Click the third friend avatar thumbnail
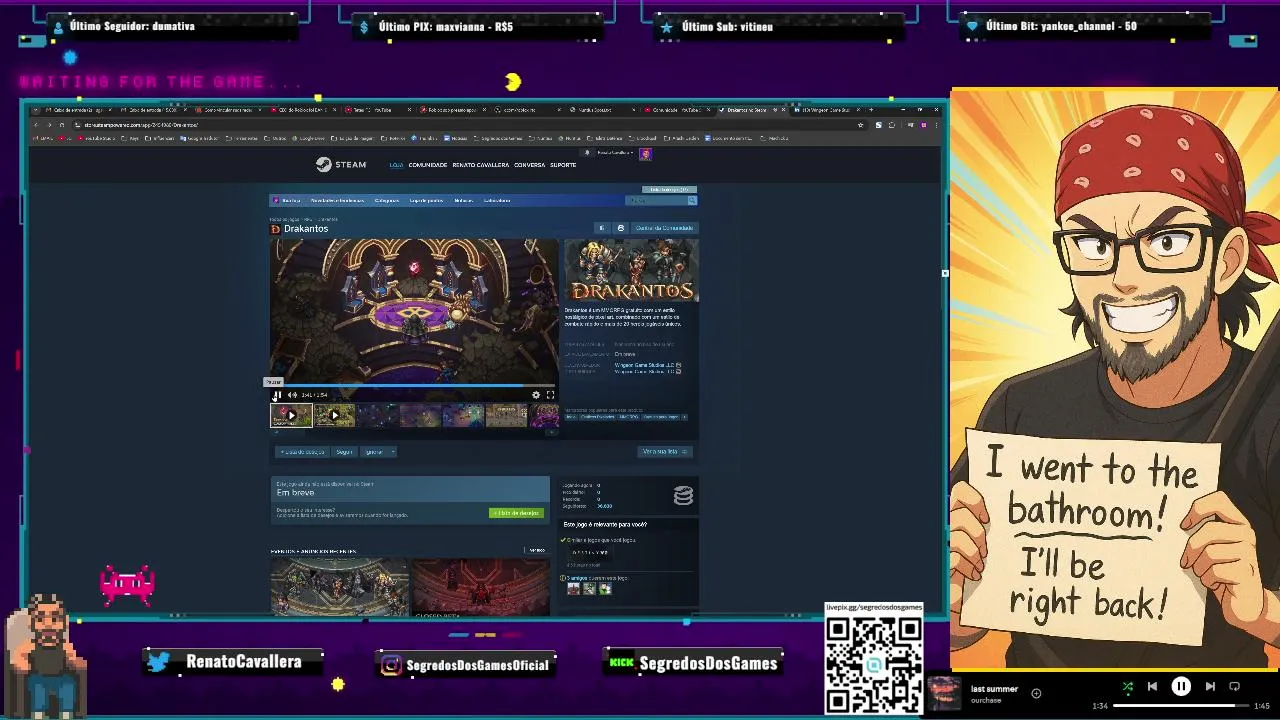Screen dimensions: 1280x720 (x=605, y=589)
